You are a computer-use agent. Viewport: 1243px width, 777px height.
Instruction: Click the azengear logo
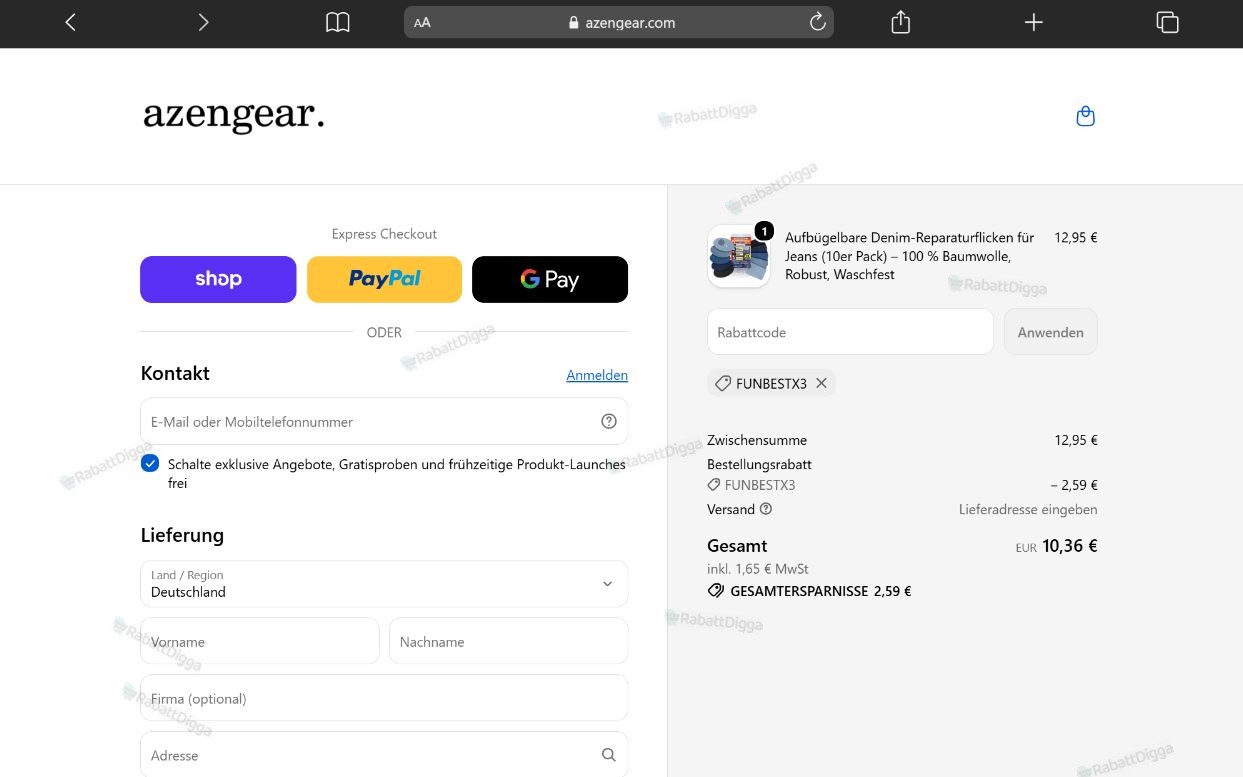(234, 116)
